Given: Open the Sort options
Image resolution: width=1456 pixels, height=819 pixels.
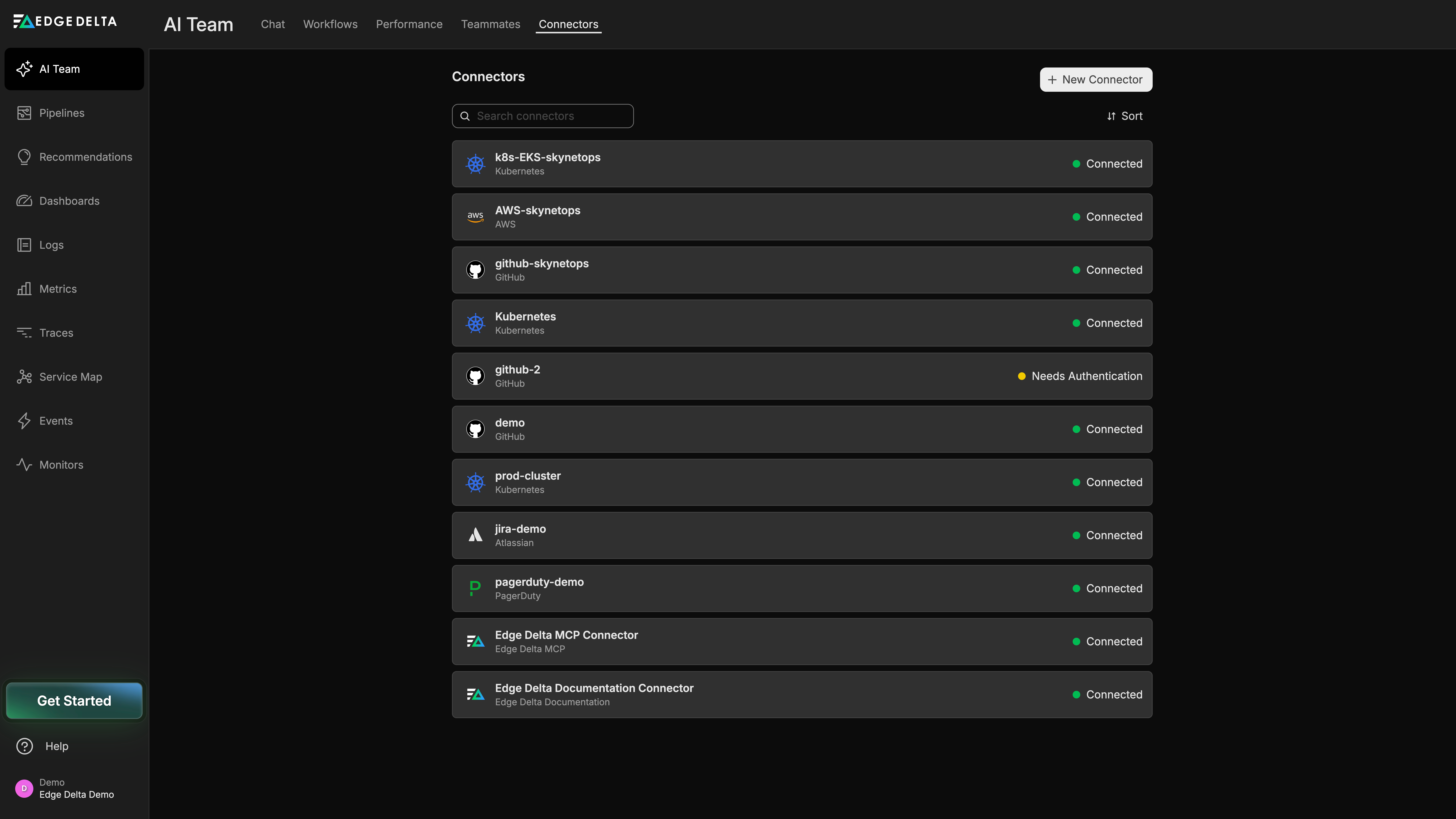Looking at the screenshot, I should pyautogui.click(x=1125, y=116).
